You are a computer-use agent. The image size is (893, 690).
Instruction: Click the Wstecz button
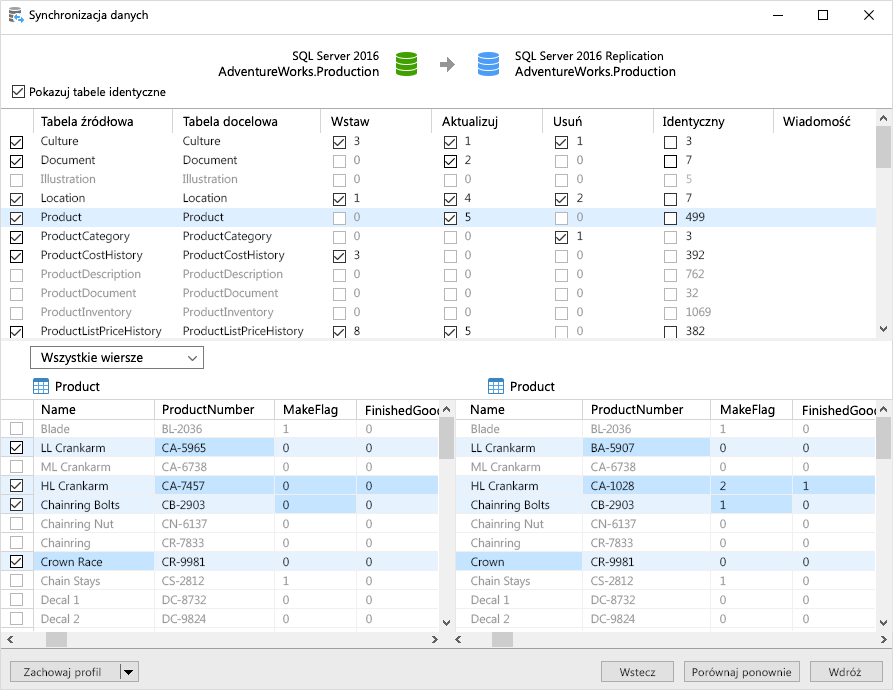click(x=637, y=672)
